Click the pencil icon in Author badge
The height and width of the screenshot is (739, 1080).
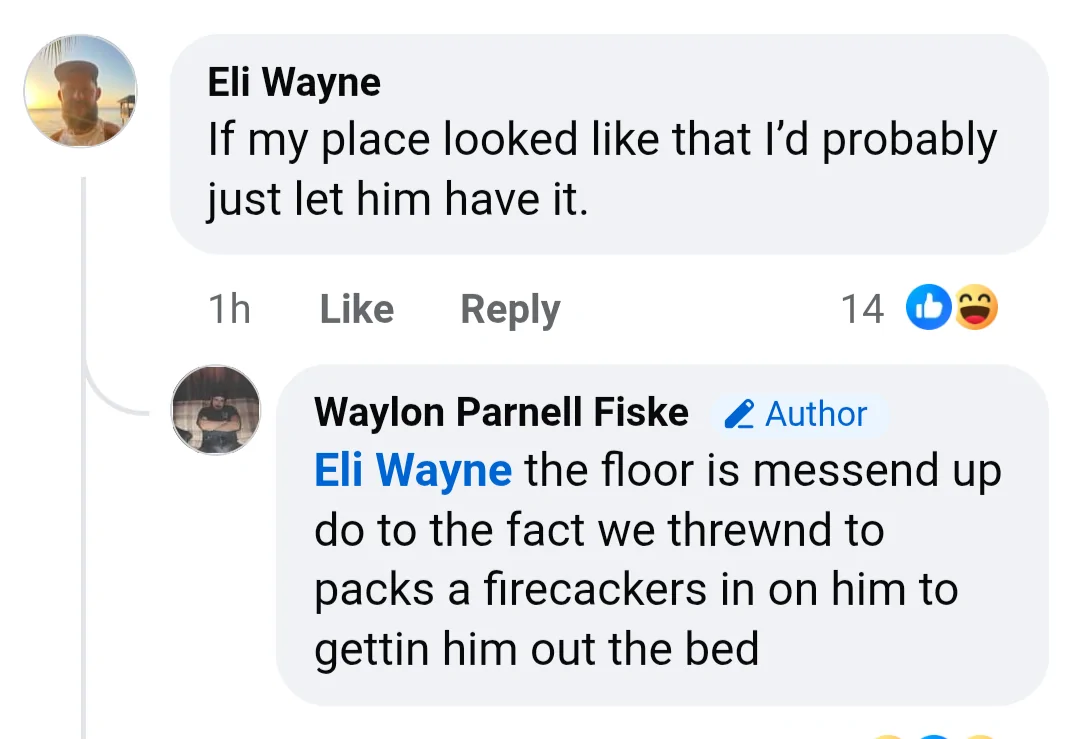[739, 415]
